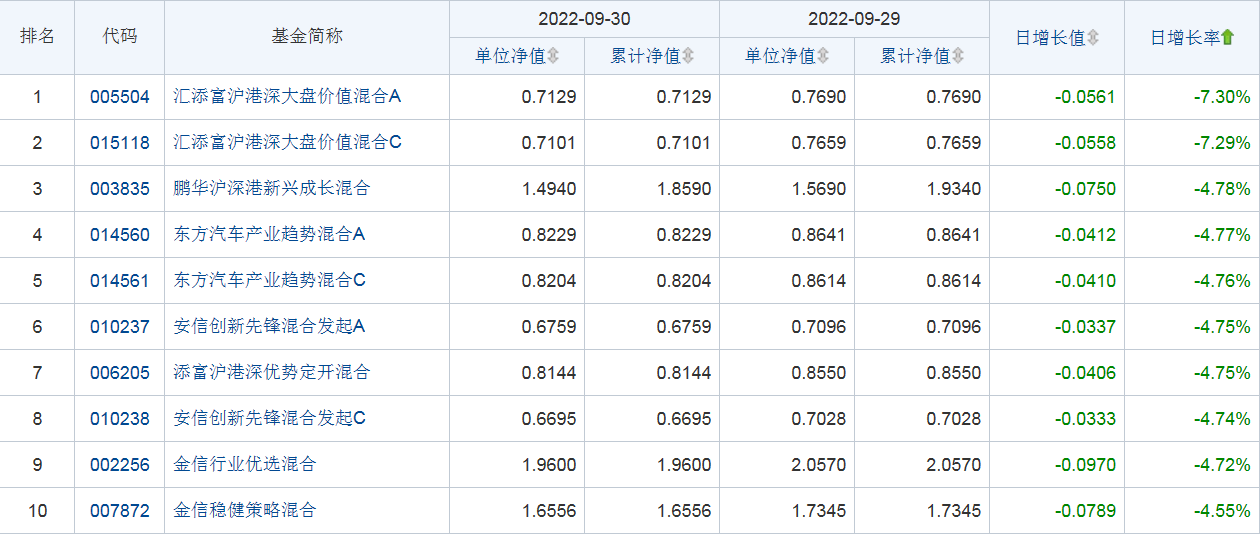The height and width of the screenshot is (534, 1260).
Task: Open fund code 014560
Action: (x=120, y=235)
